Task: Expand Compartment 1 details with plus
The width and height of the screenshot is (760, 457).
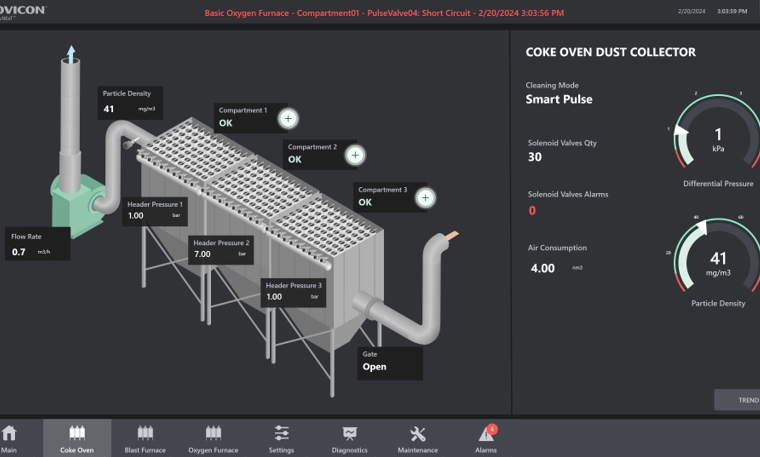Action: point(288,118)
